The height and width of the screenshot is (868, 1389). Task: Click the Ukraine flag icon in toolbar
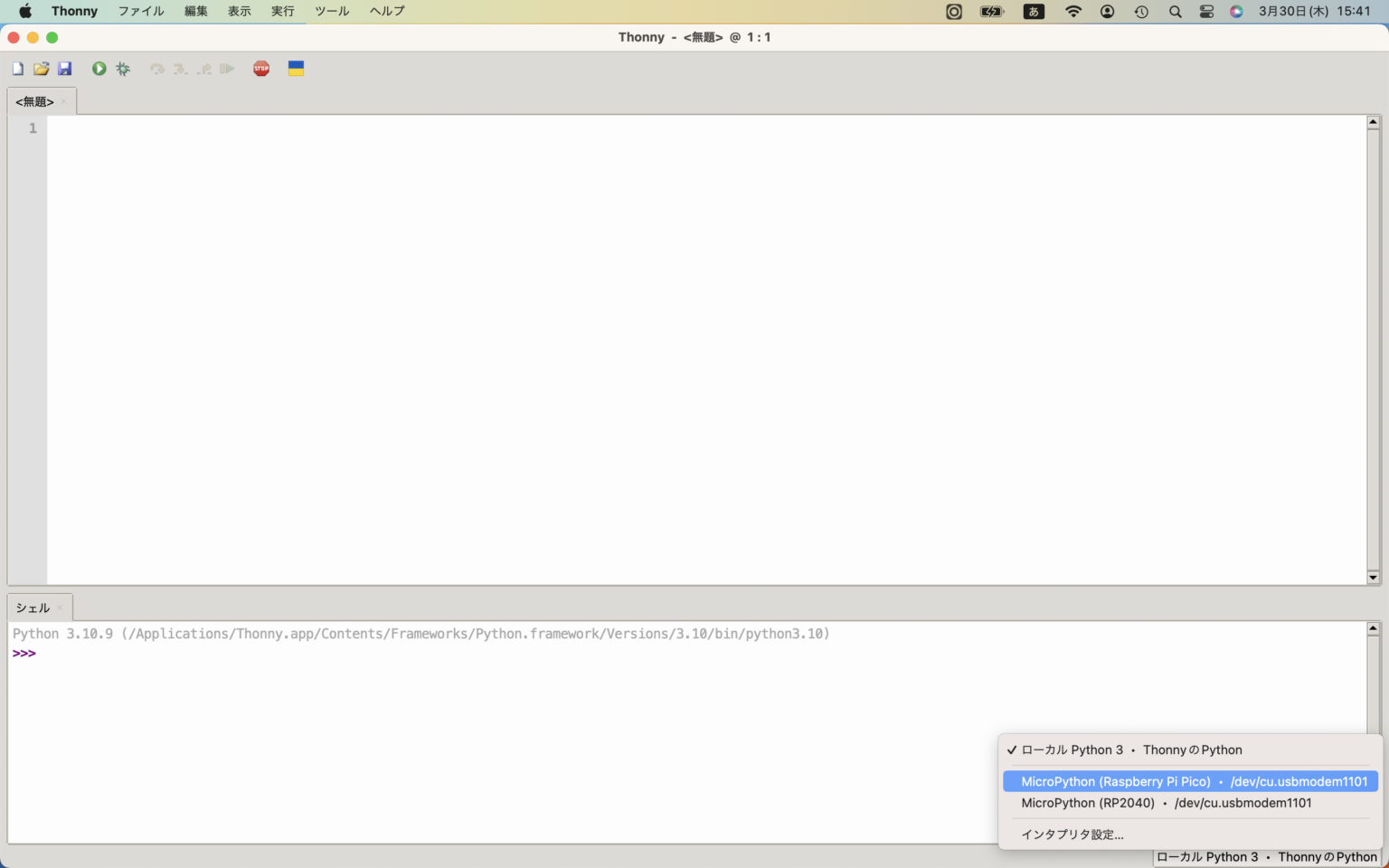tap(296, 69)
